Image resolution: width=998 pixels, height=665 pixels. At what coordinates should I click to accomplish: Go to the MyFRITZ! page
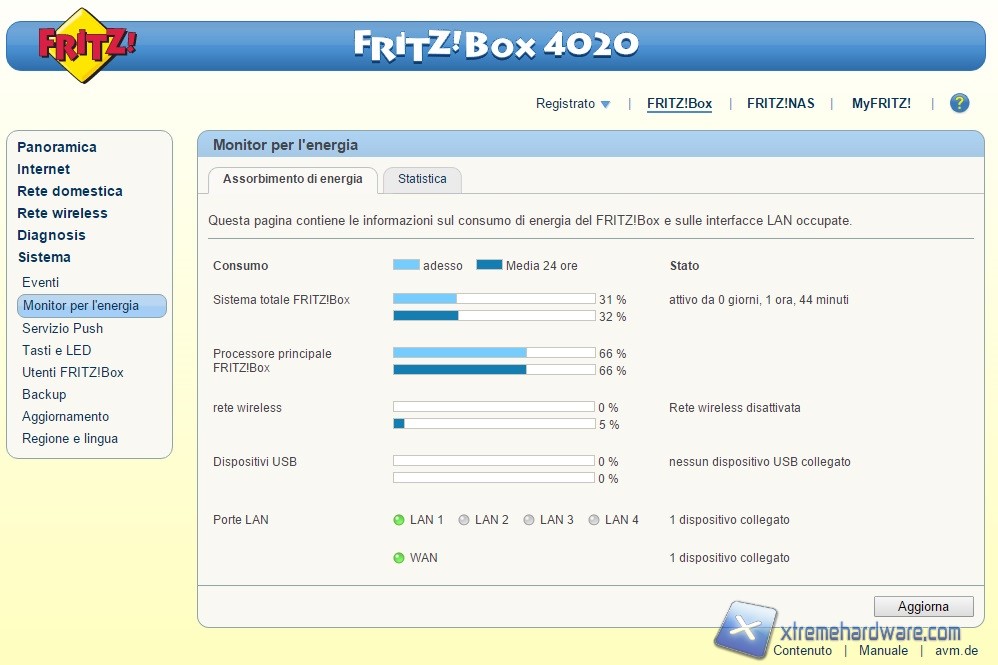coord(881,104)
